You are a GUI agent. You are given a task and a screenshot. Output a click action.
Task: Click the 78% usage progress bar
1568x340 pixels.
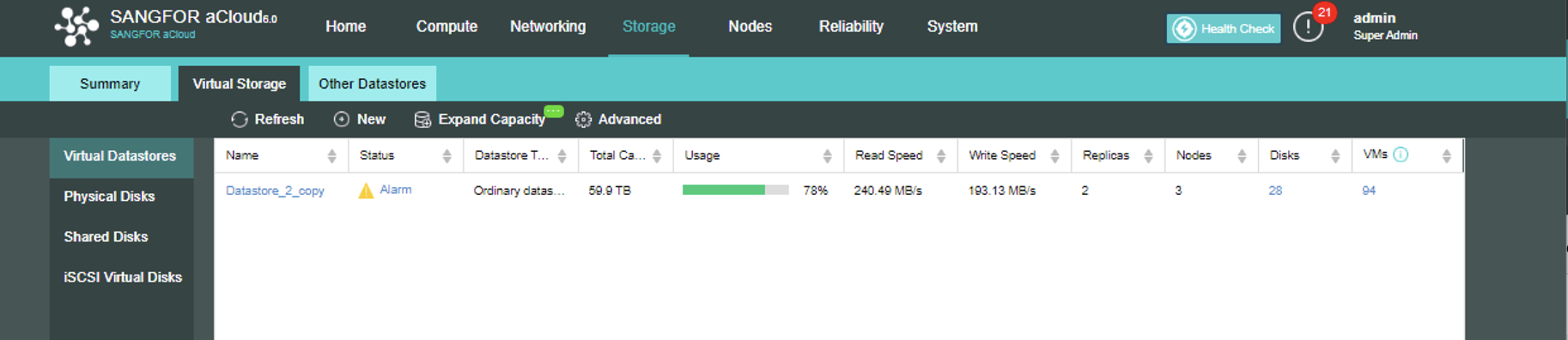click(x=735, y=190)
